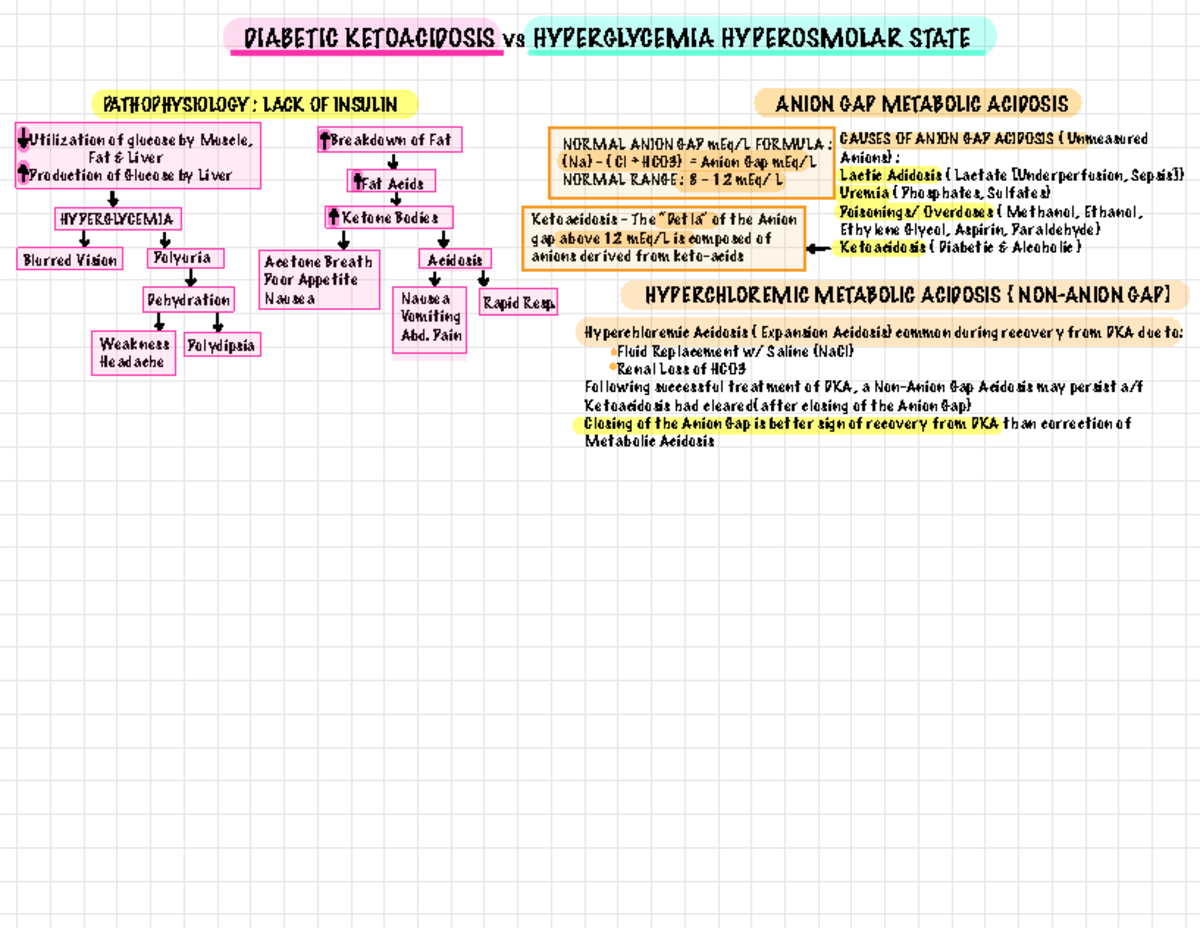Click the Breakdown of Fat box
The width and height of the screenshot is (1200, 928).
pyautogui.click(x=389, y=139)
